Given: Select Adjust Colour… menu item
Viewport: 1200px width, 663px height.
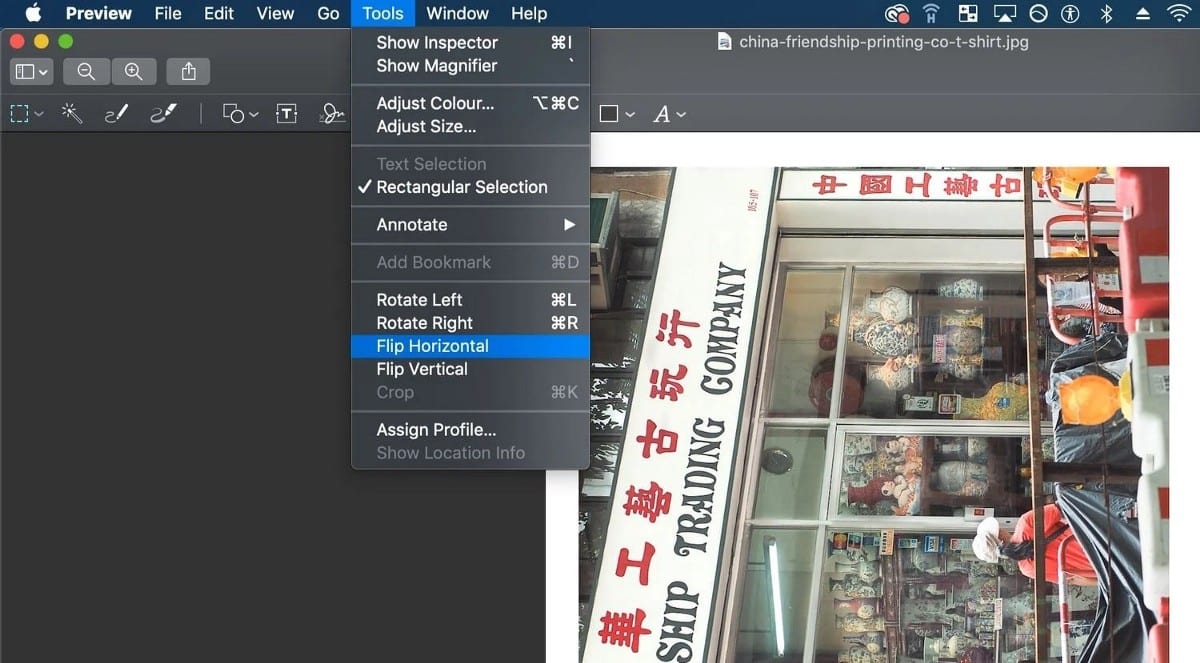Looking at the screenshot, I should point(470,104).
